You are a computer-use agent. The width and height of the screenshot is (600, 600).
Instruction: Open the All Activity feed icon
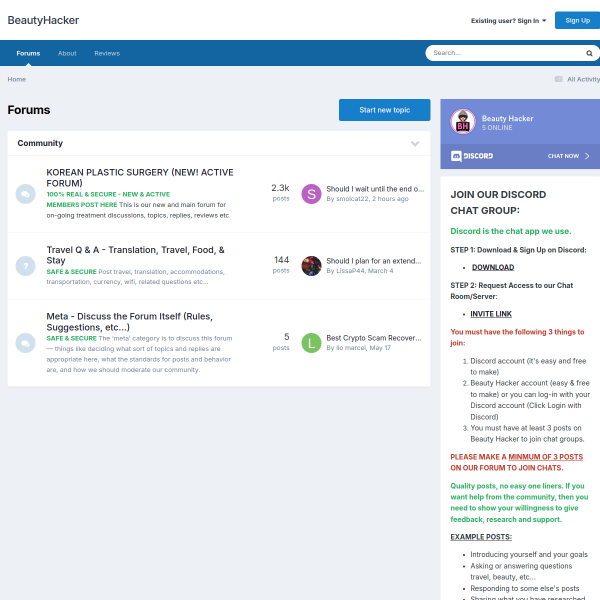(x=559, y=79)
